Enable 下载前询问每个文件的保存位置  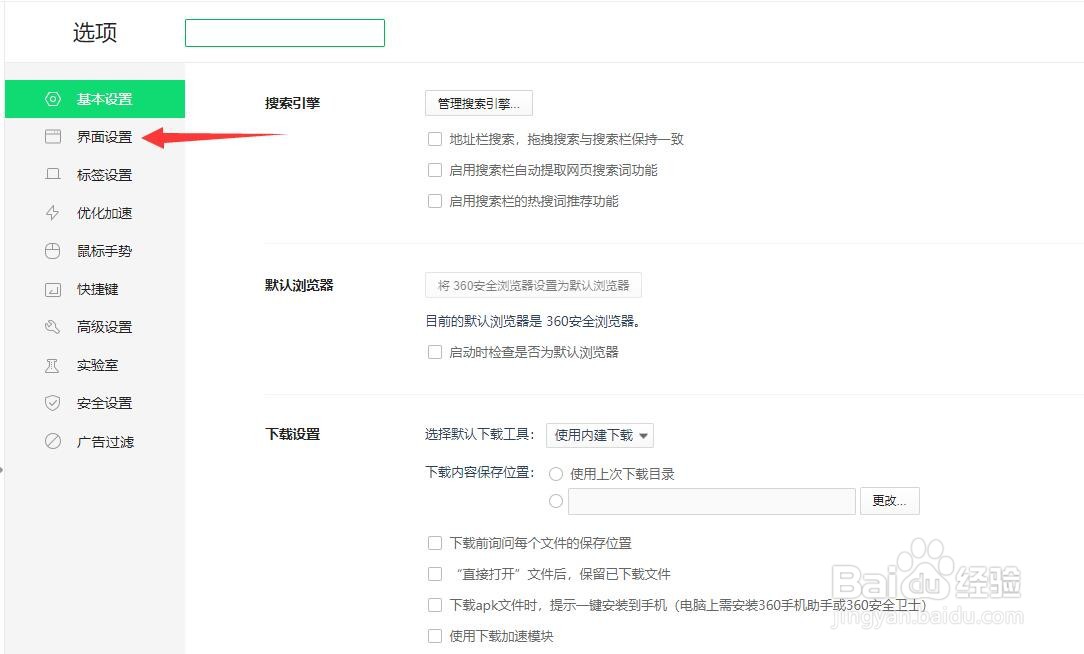[x=435, y=543]
